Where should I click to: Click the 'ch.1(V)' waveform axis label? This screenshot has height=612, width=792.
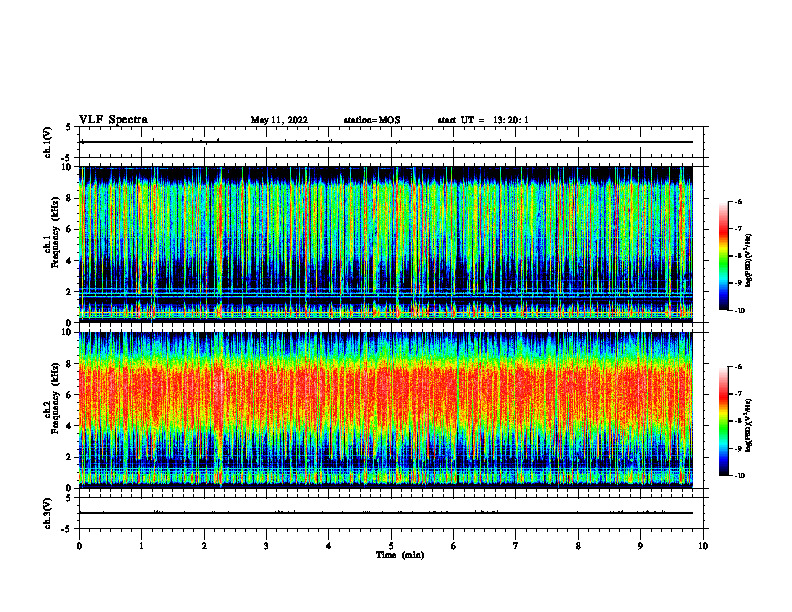[x=47, y=142]
